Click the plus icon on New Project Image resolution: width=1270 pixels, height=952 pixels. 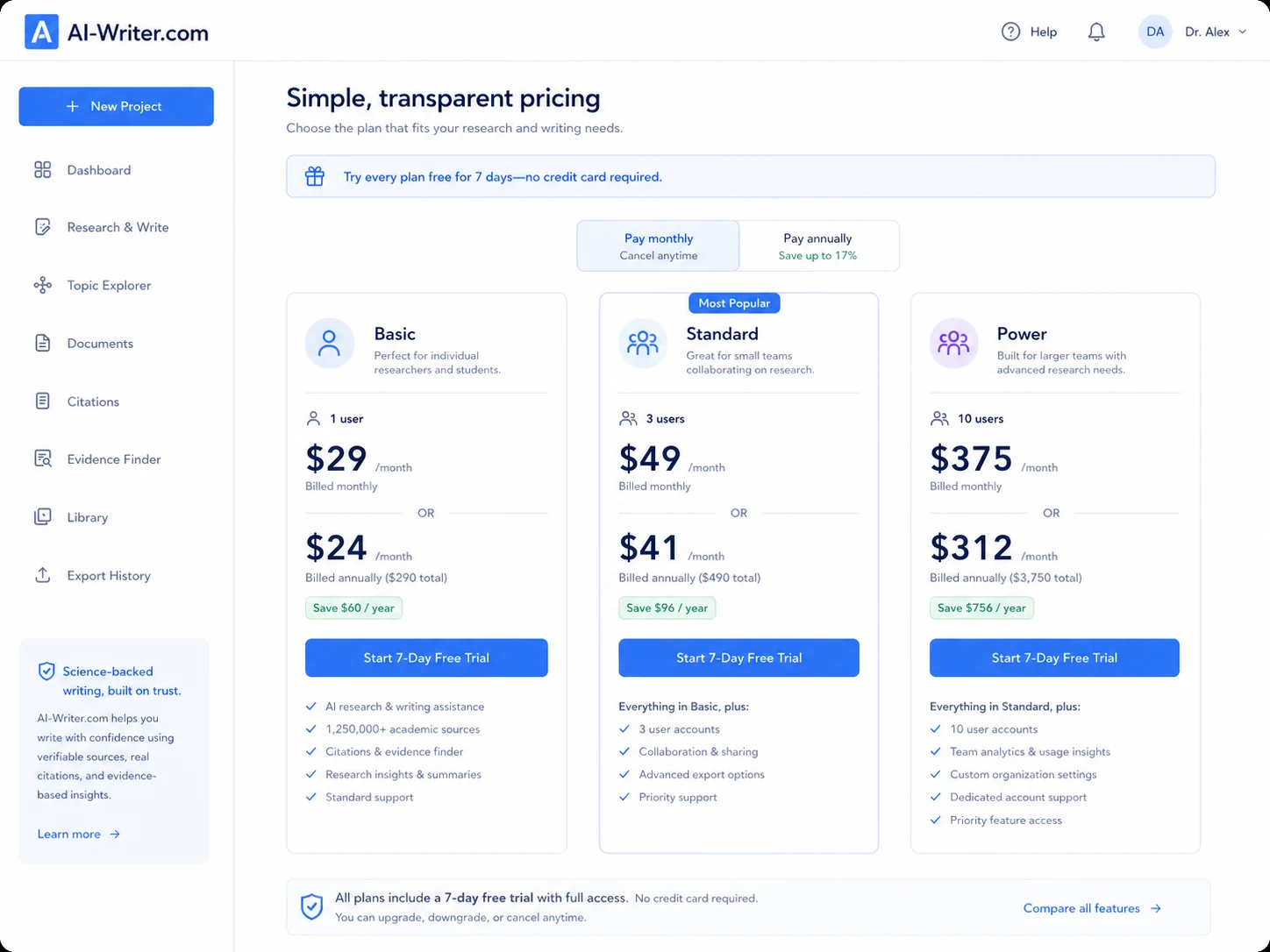tap(72, 106)
